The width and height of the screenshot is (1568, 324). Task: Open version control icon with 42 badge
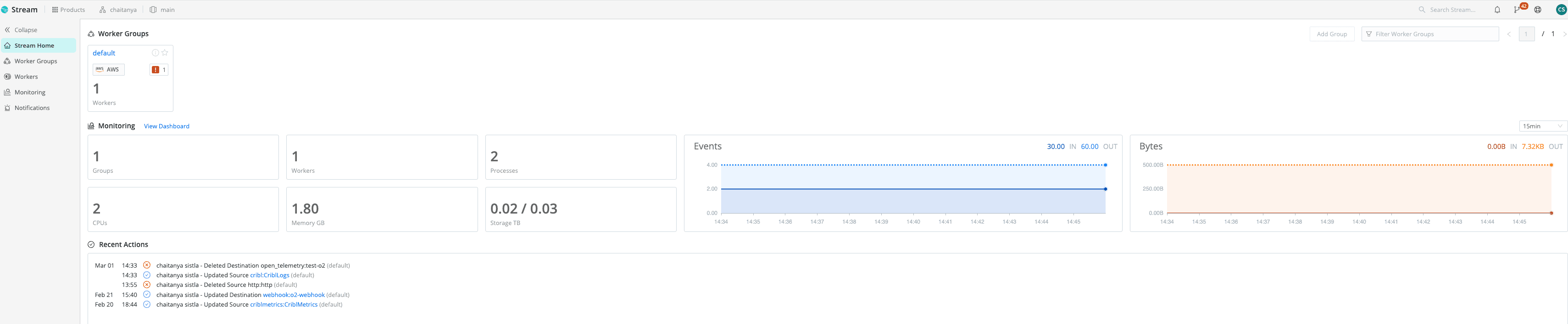1518,10
